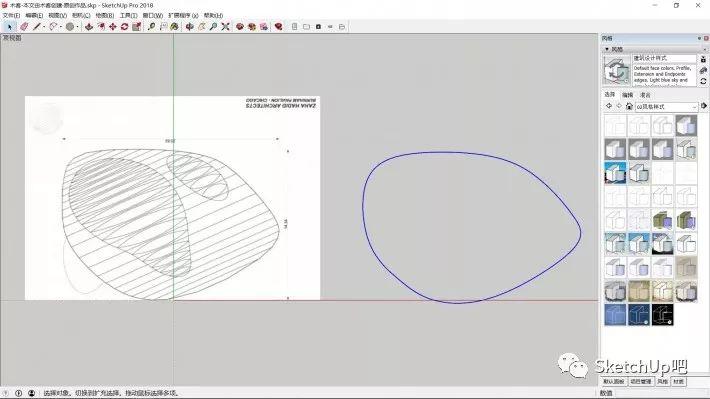
Task: Activate the red Rotate tool
Action: [x=125, y=27]
